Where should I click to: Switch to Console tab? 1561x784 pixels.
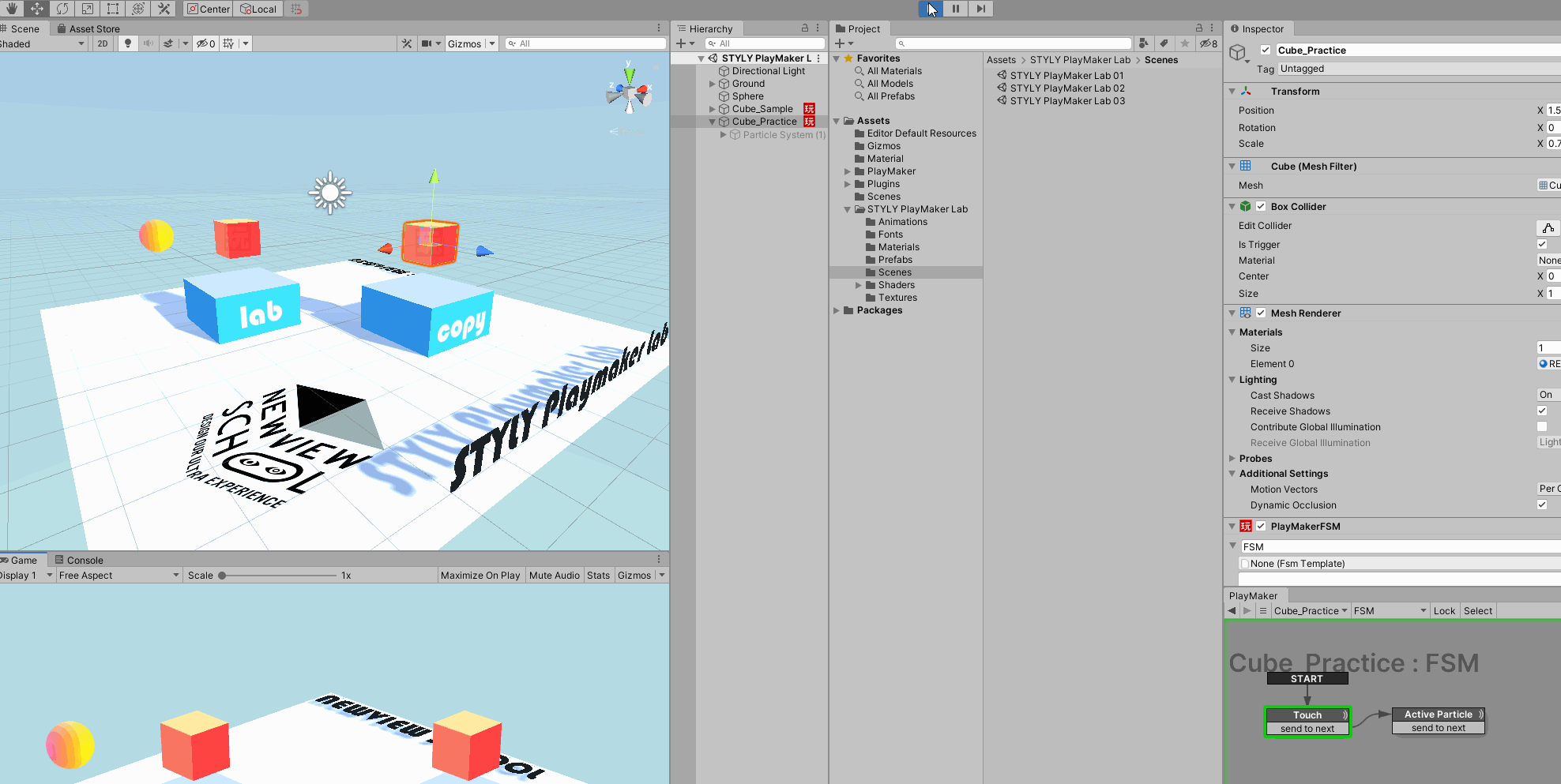(x=79, y=560)
